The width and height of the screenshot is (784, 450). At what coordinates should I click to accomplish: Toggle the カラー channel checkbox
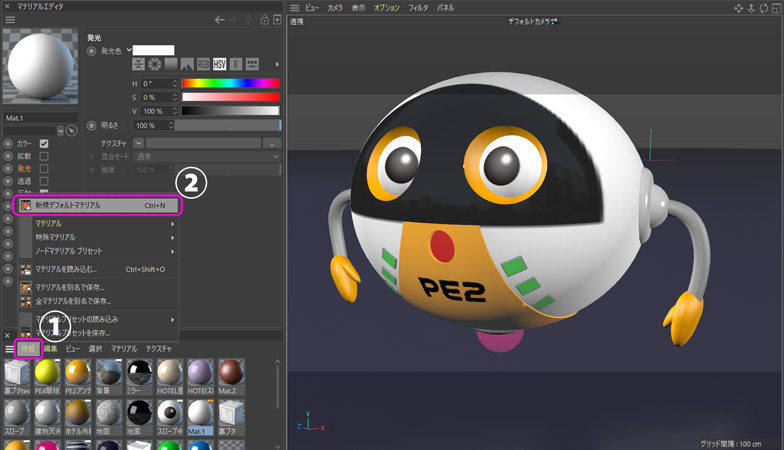[x=44, y=144]
